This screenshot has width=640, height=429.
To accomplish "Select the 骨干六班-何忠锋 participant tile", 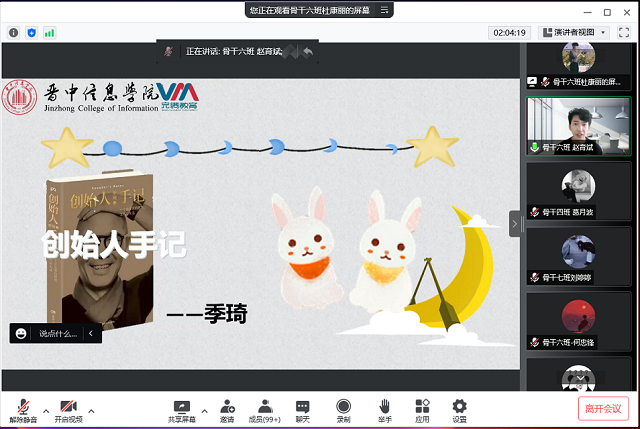I will point(578,322).
